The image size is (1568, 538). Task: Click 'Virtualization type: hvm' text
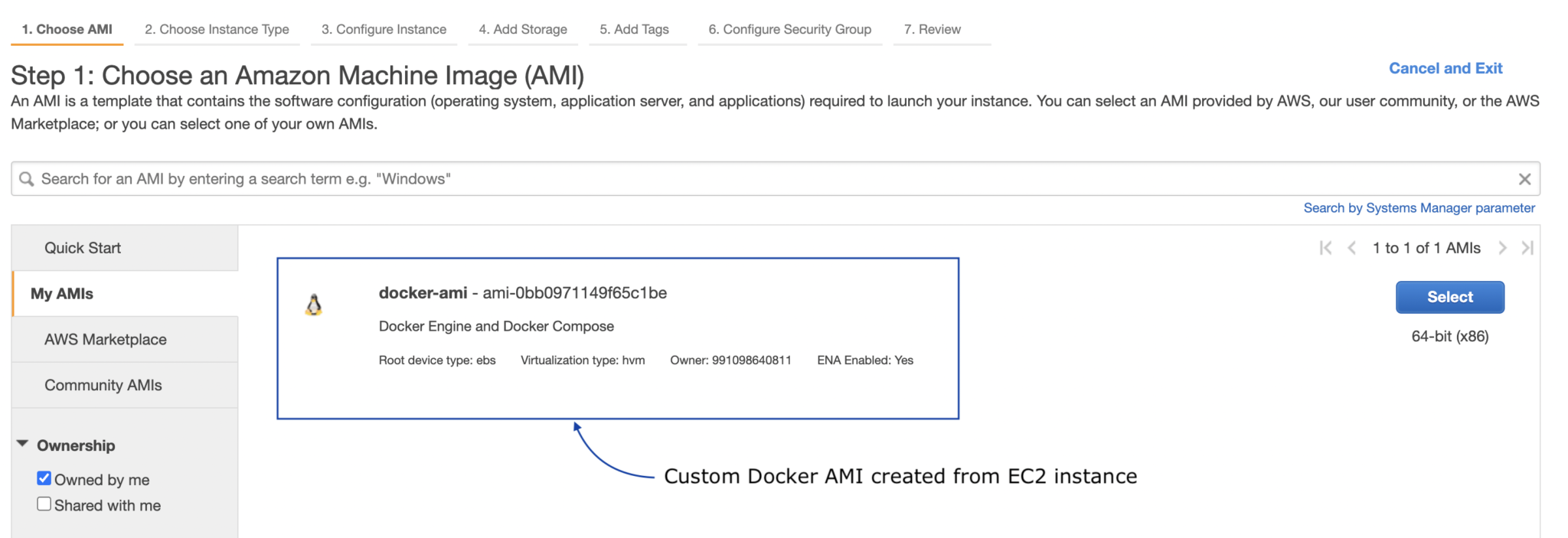(583, 360)
